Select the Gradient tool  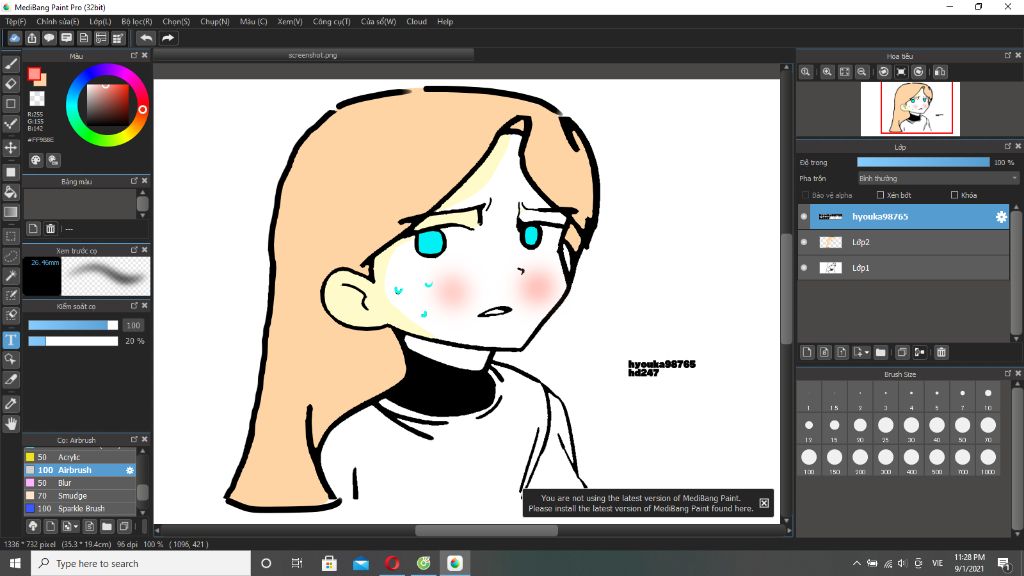pyautogui.click(x=10, y=212)
